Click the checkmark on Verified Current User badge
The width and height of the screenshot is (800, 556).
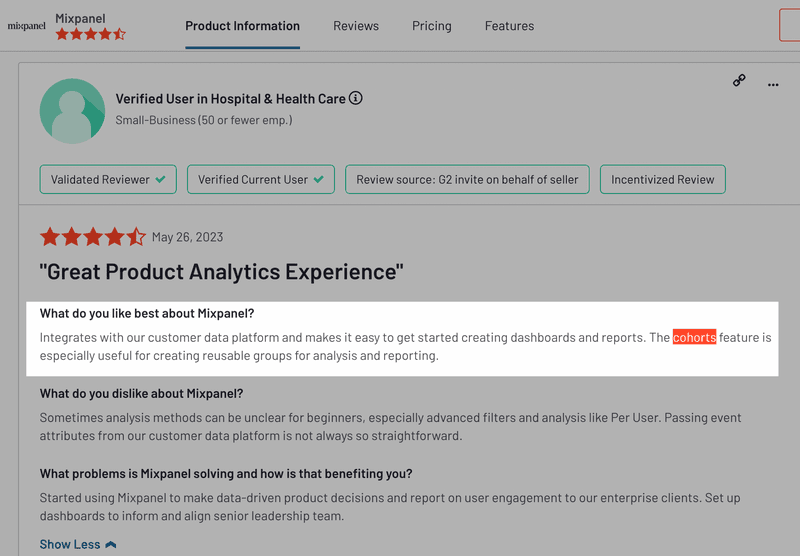click(319, 180)
